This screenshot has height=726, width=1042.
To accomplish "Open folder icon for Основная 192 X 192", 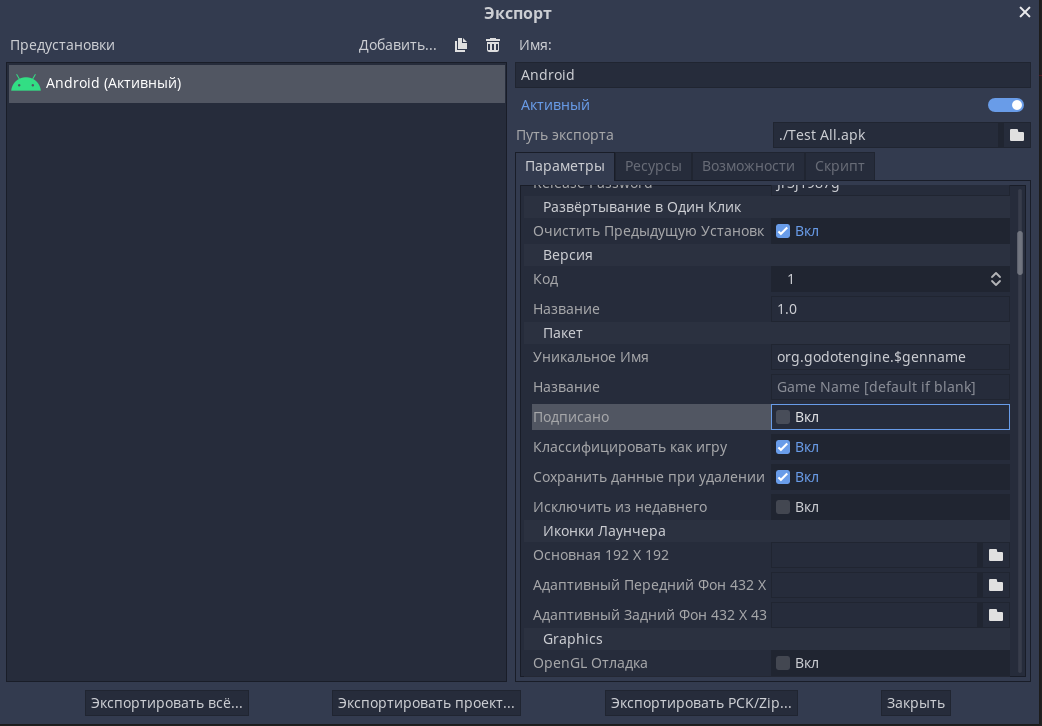I will click(995, 555).
